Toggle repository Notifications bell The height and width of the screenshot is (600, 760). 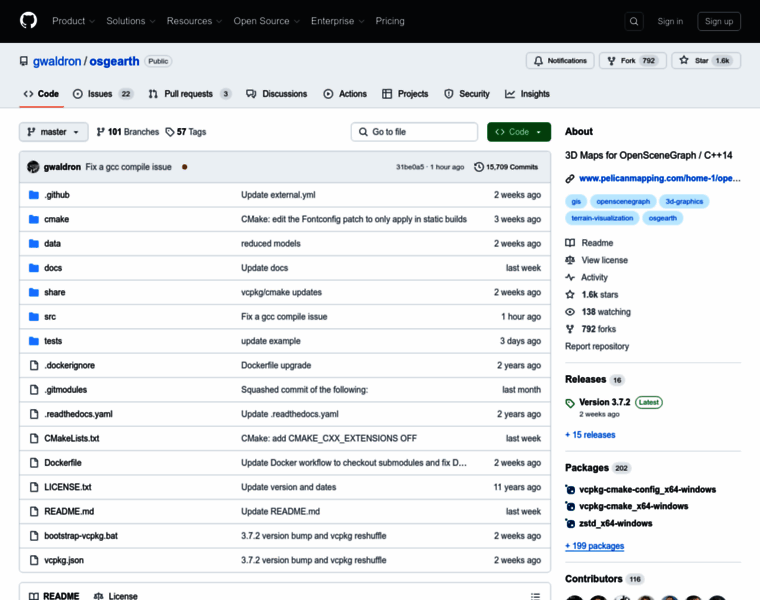click(x=560, y=61)
